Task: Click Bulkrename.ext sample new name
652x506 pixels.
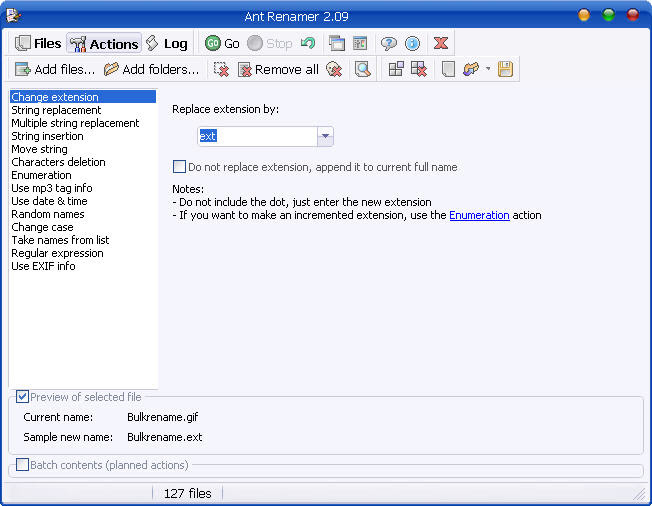Action: (165, 437)
